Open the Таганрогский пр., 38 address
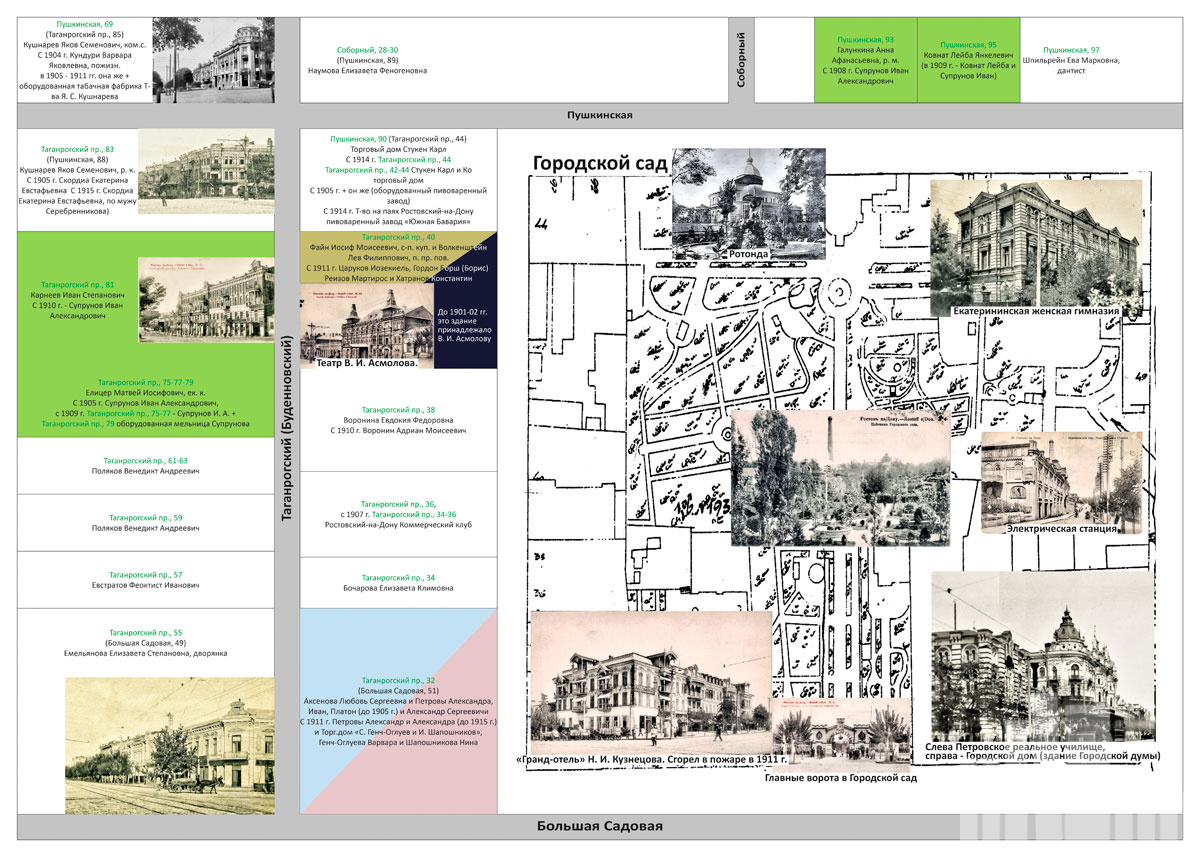 [398, 410]
